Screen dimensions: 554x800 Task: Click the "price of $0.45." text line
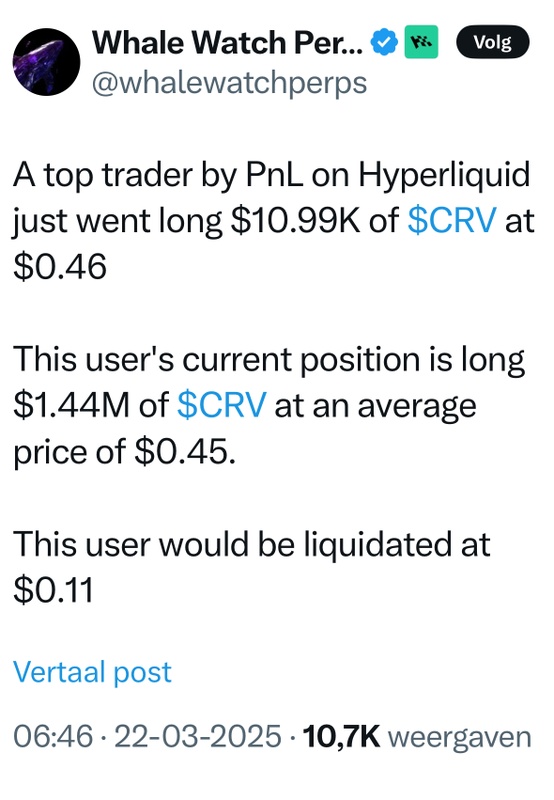124,453
